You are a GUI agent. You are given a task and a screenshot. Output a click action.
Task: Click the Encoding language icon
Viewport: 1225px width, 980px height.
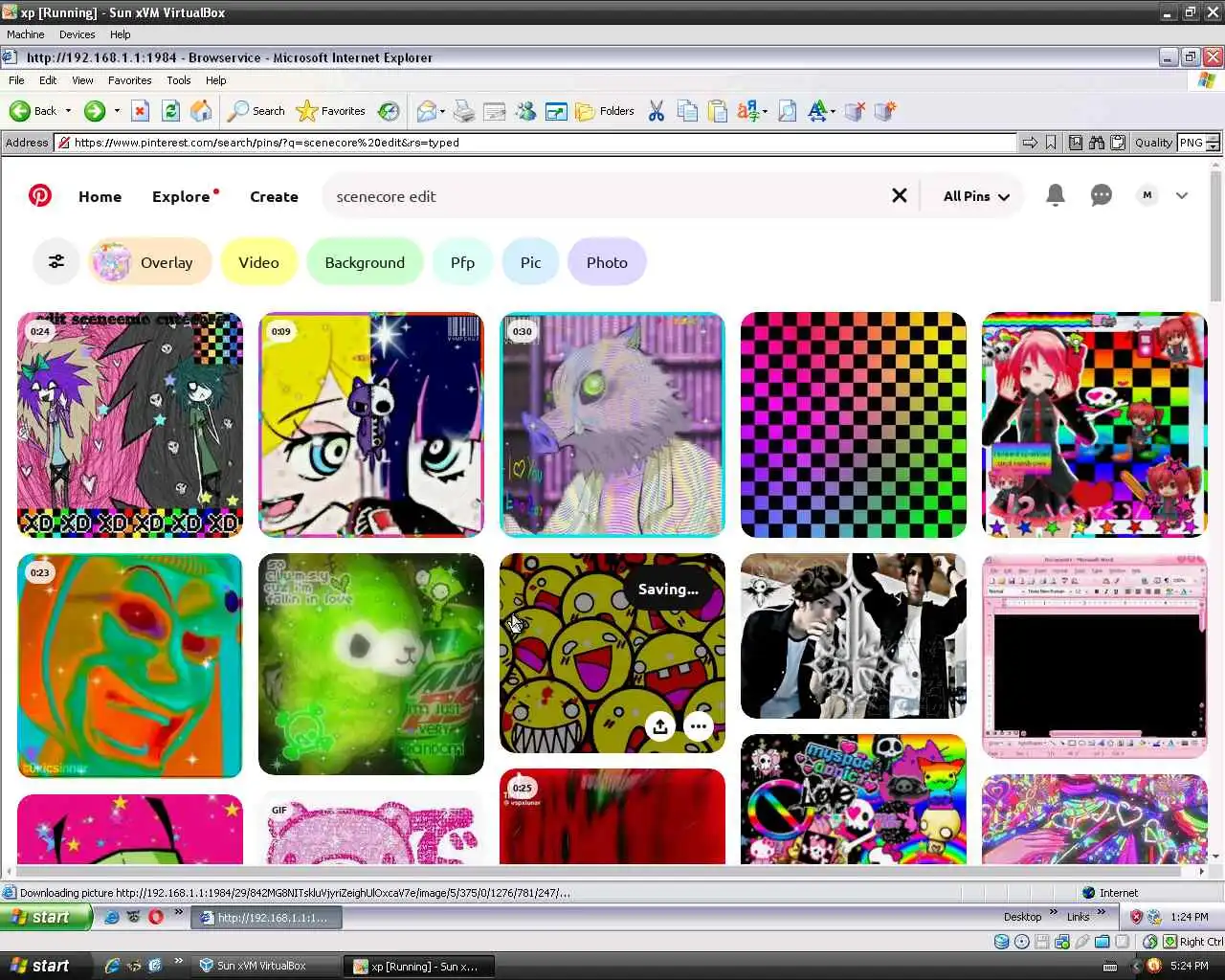pyautogui.click(x=748, y=111)
